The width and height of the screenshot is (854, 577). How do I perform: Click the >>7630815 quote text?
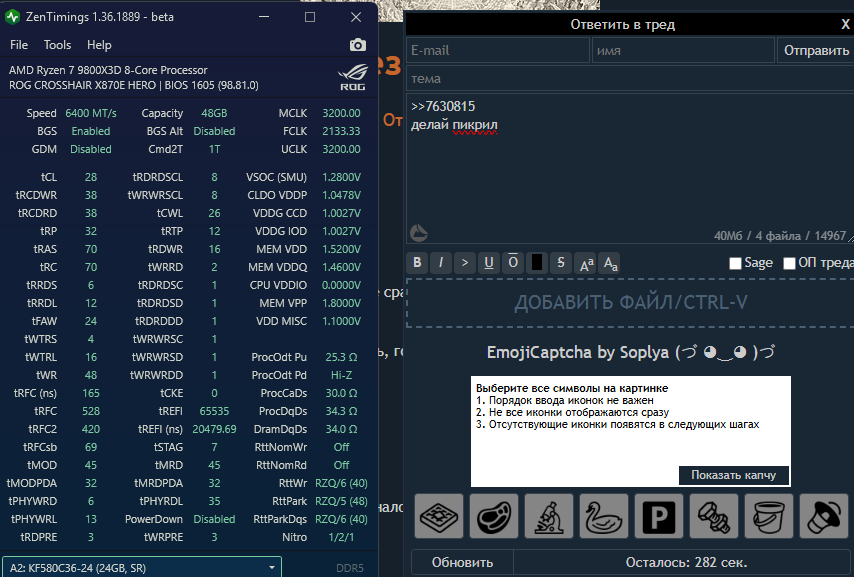[443, 106]
